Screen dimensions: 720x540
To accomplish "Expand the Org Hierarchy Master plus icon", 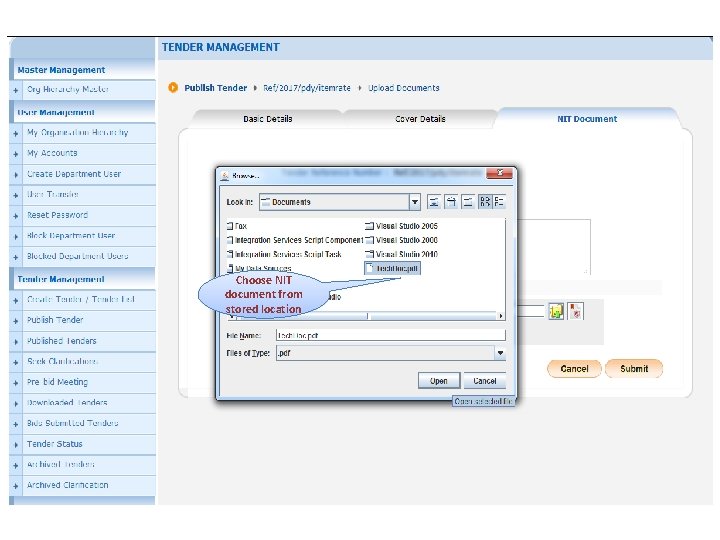I will 16,90.
